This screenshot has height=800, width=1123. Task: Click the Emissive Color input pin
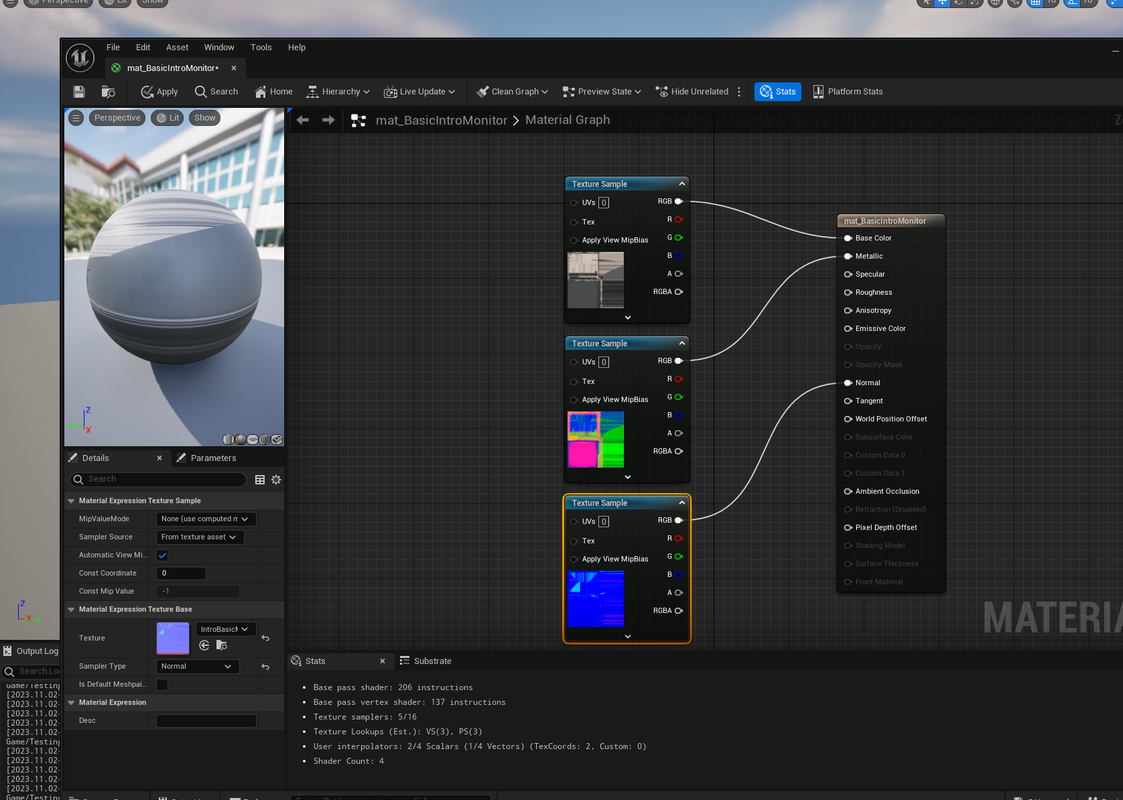click(x=848, y=328)
